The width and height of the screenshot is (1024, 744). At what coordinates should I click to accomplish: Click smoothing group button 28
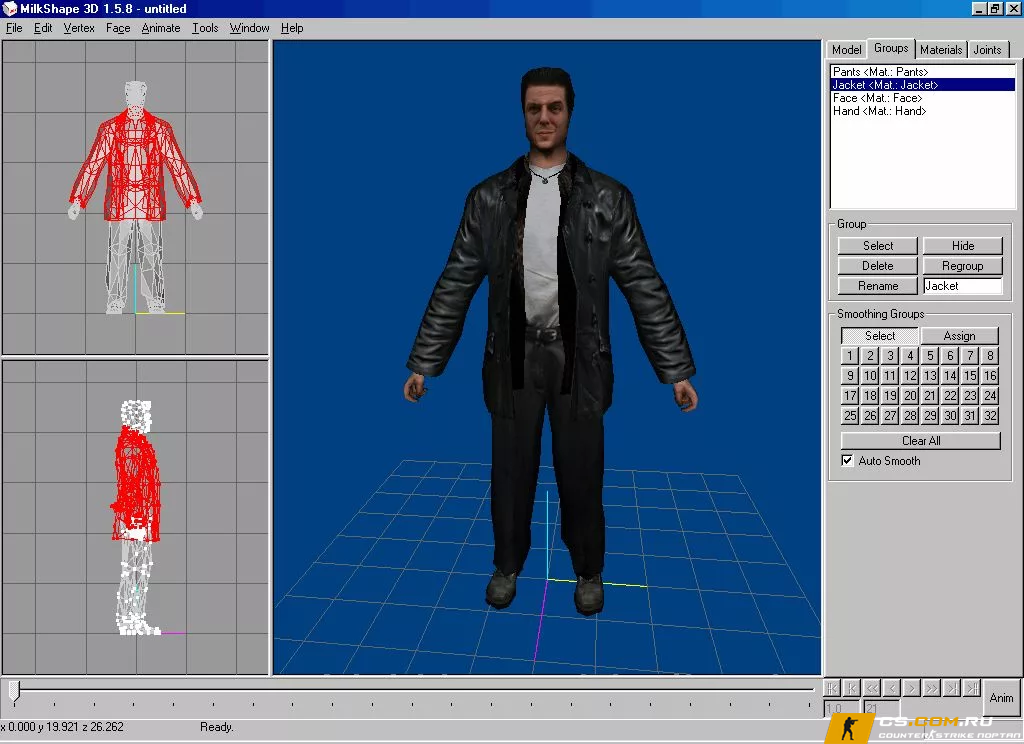pyautogui.click(x=910, y=415)
